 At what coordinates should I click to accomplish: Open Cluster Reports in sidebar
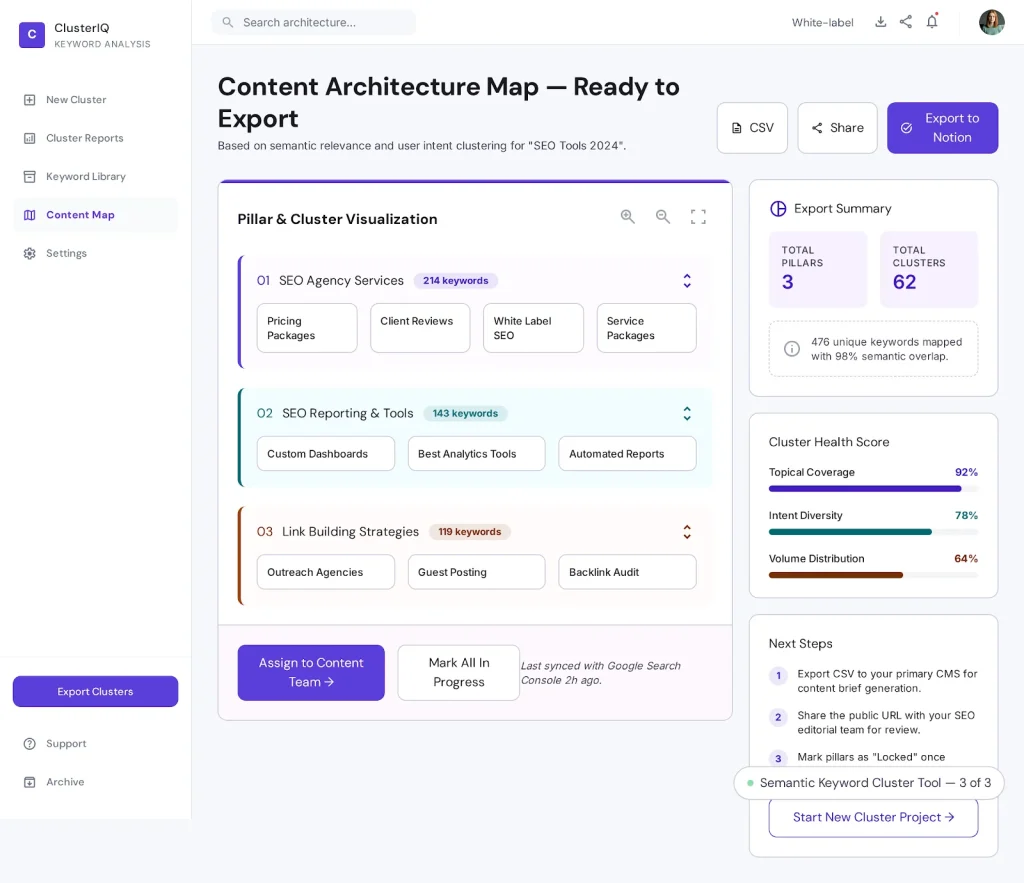click(x=95, y=138)
